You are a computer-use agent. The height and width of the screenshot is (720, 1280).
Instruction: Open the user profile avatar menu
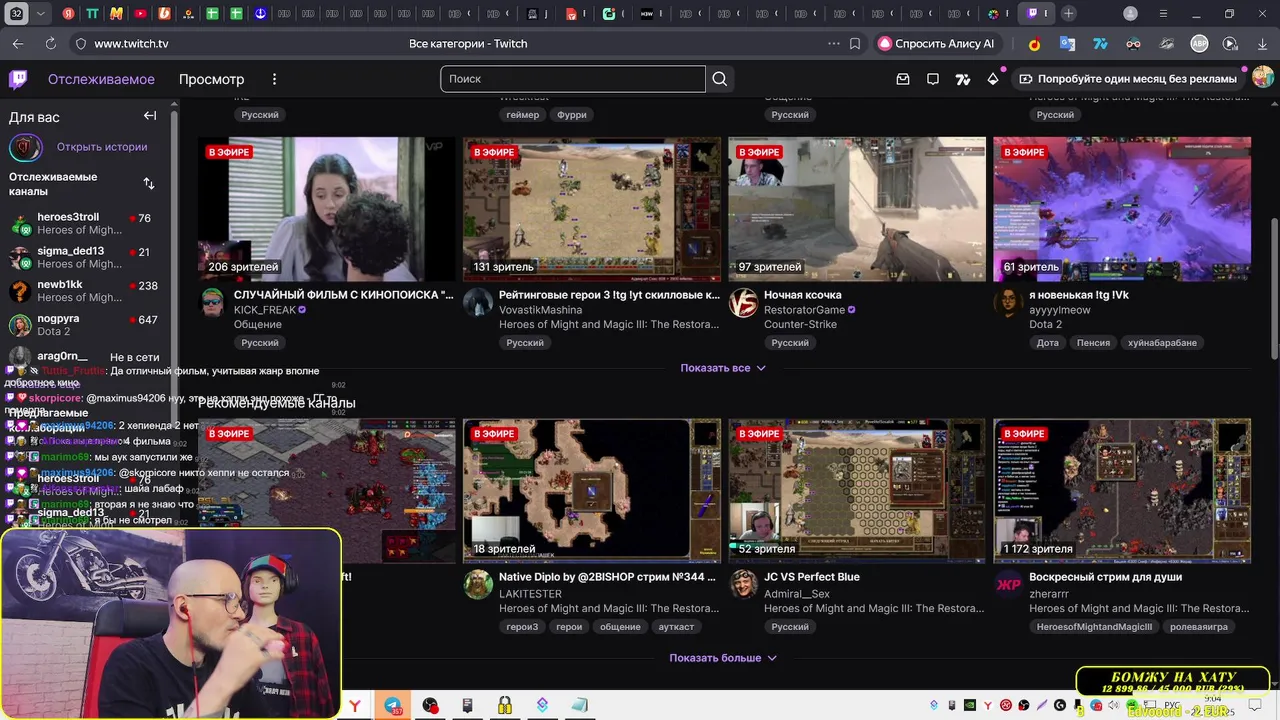point(1262,78)
